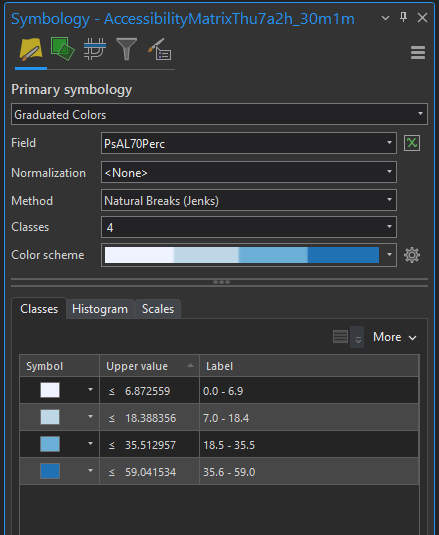This screenshot has width=439, height=535.
Task: Select the Primary symbology paintbrush tab
Action: (31, 50)
